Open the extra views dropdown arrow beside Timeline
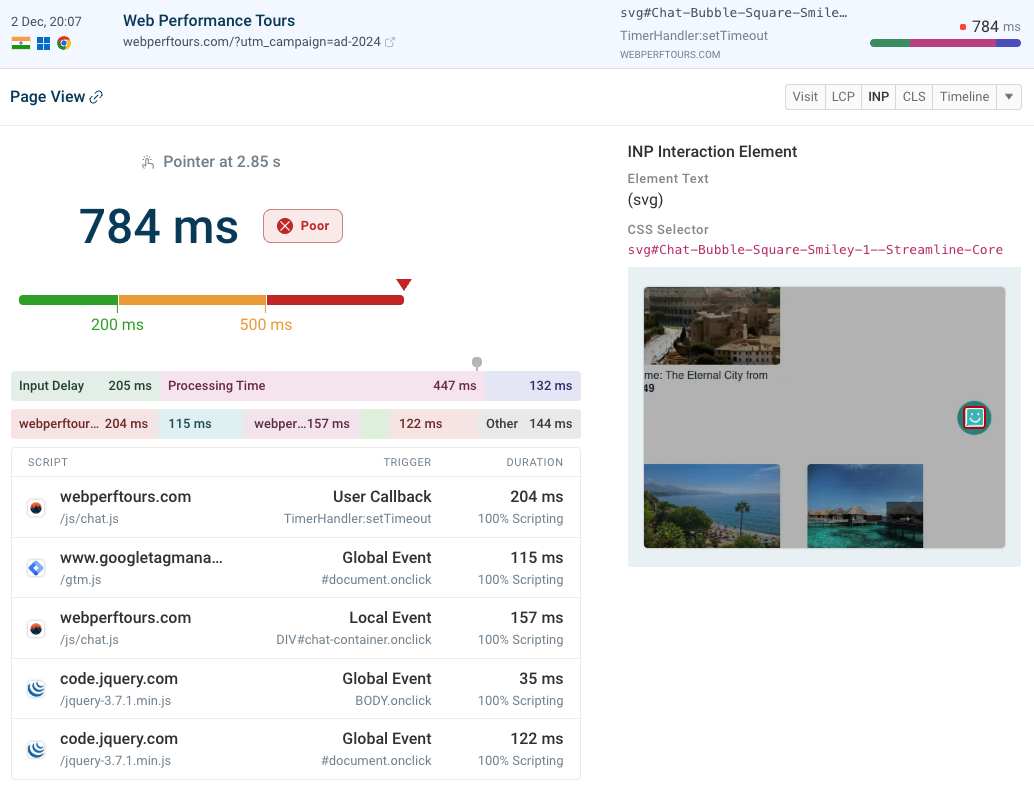 pyautogui.click(x=1006, y=96)
